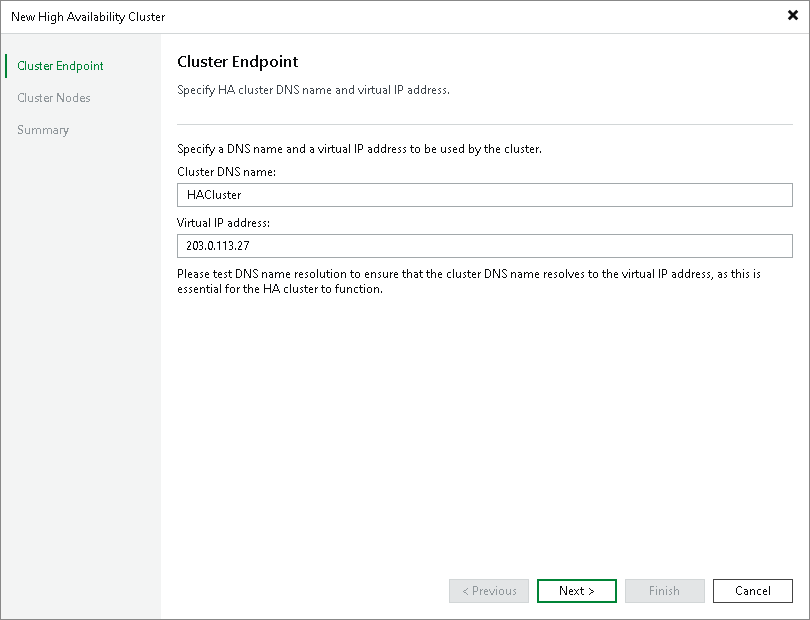Click the Cancel button
The height and width of the screenshot is (620, 810).
coord(752,590)
